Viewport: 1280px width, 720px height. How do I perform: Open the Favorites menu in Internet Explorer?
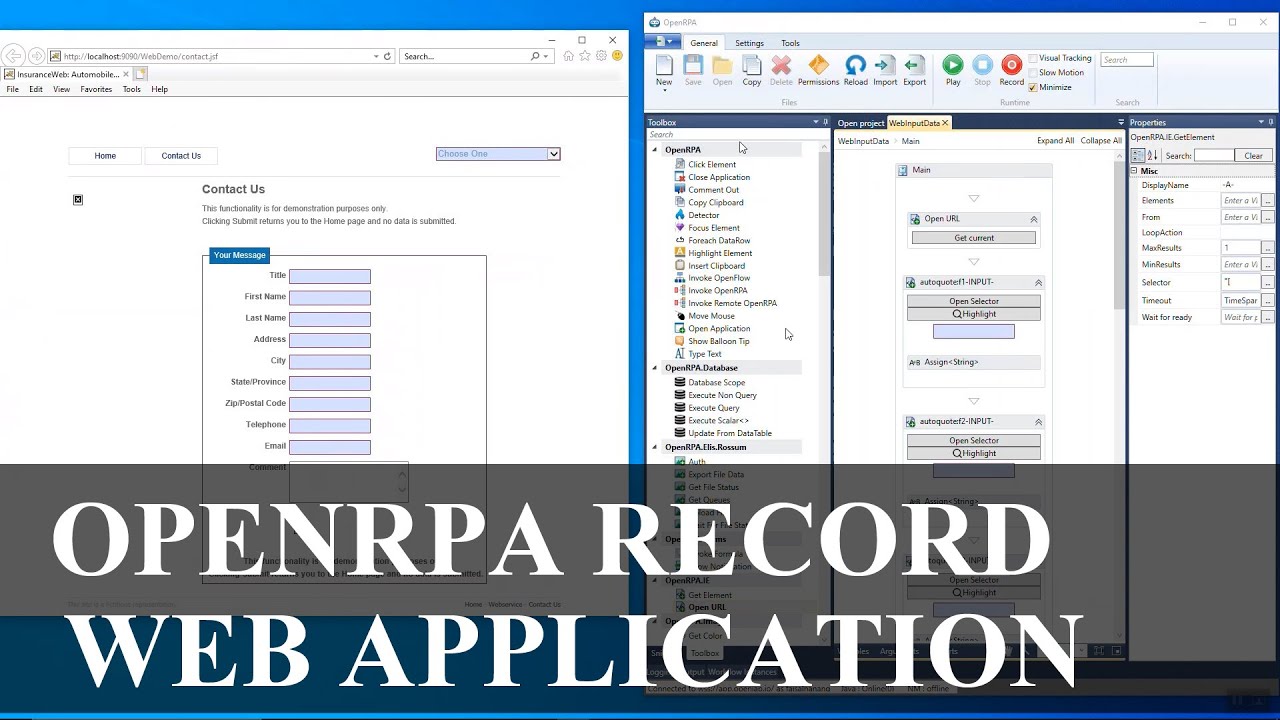96,89
